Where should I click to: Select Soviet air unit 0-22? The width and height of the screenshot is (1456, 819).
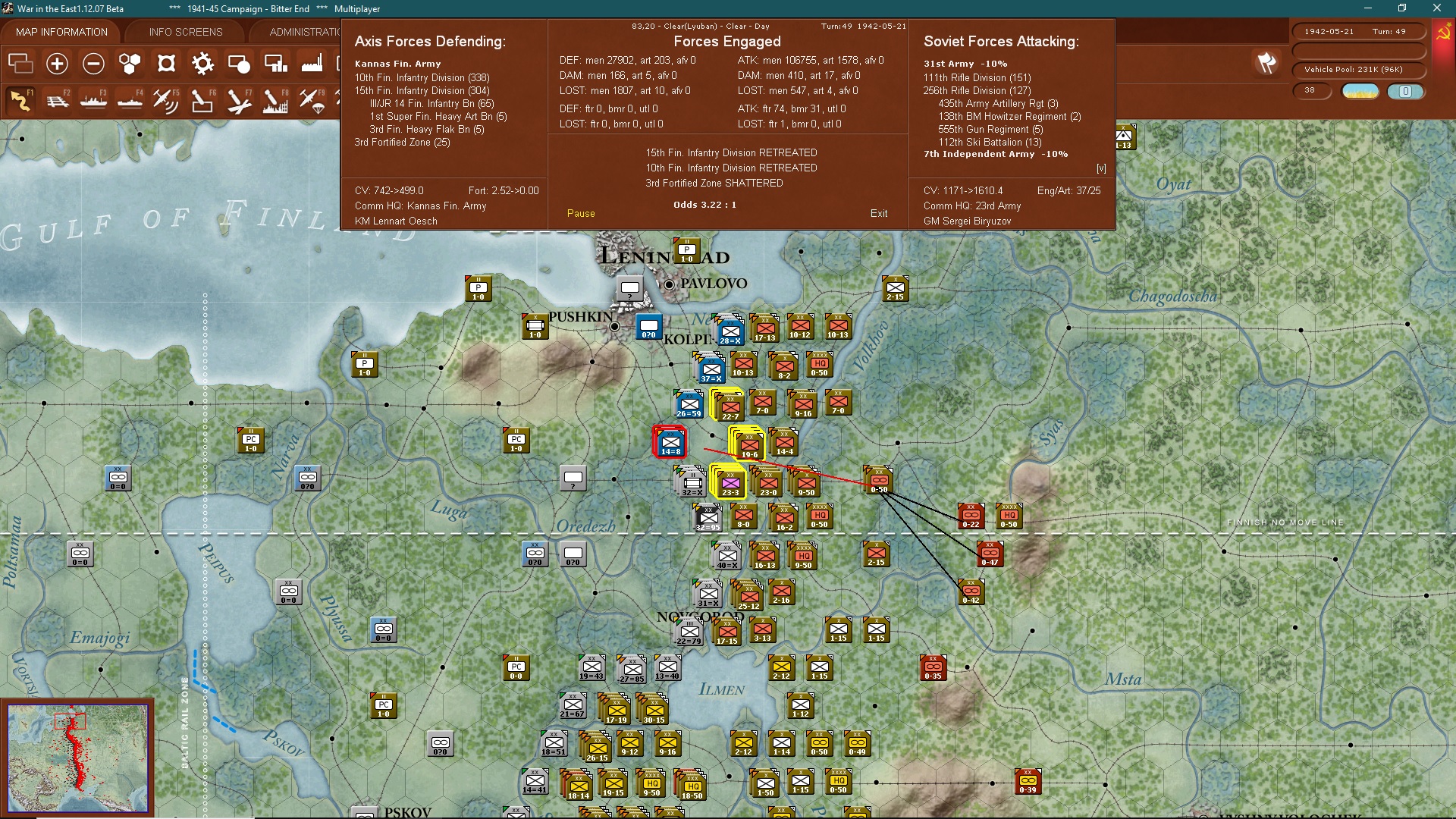click(x=971, y=516)
